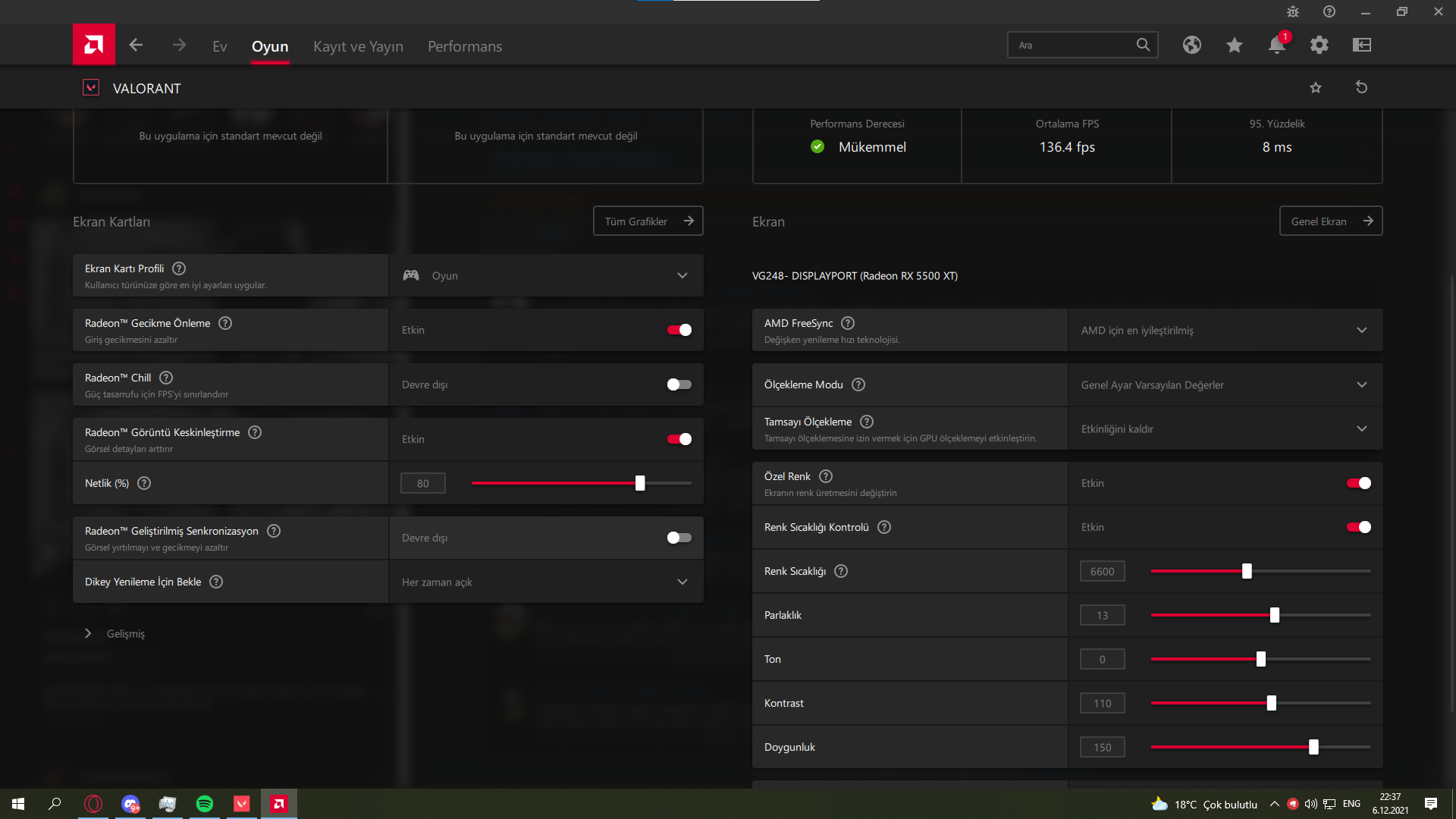
Task: Open favorites star in top toolbar
Action: [1235, 45]
